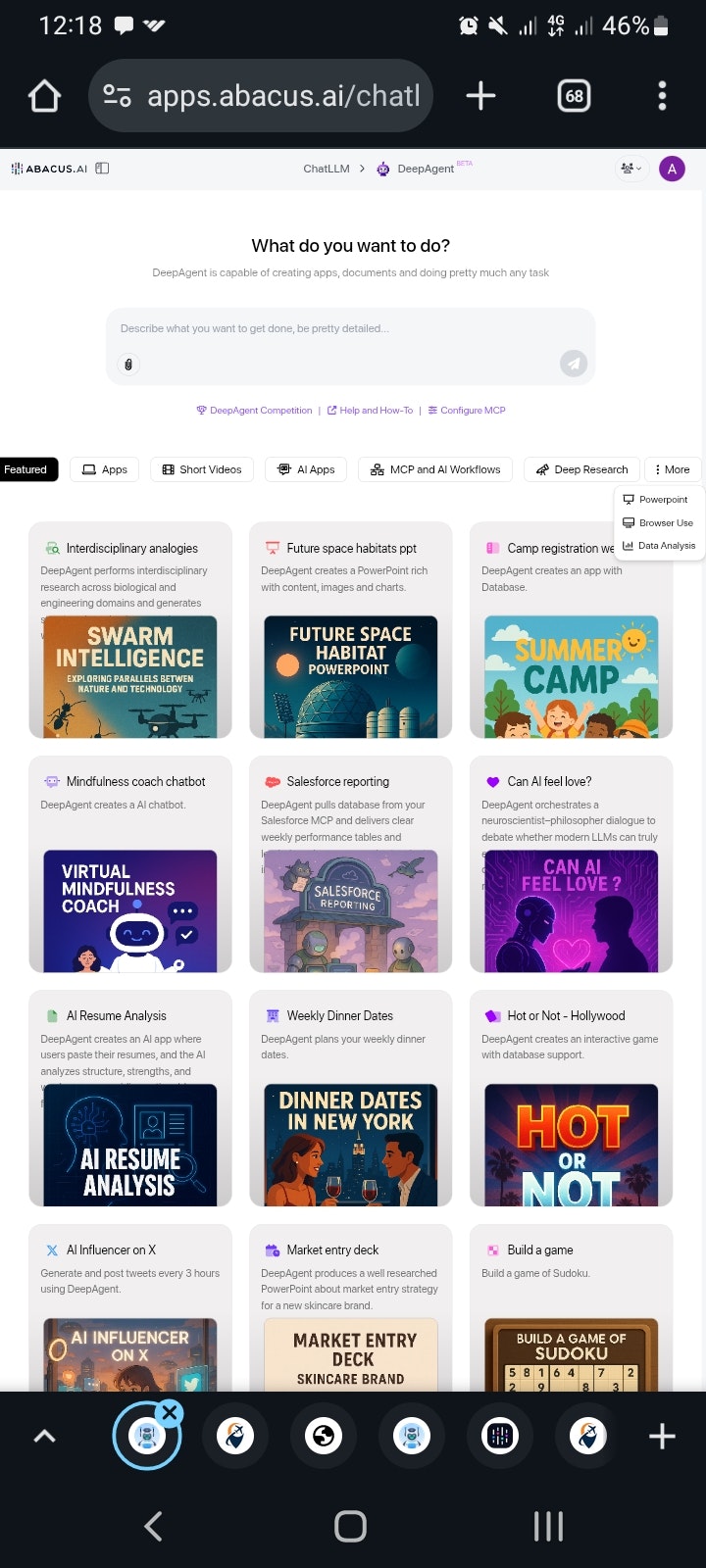The width and height of the screenshot is (706, 1568).
Task: Switch to the dark Abacus icon tab in tab strip
Action: tap(500, 1436)
